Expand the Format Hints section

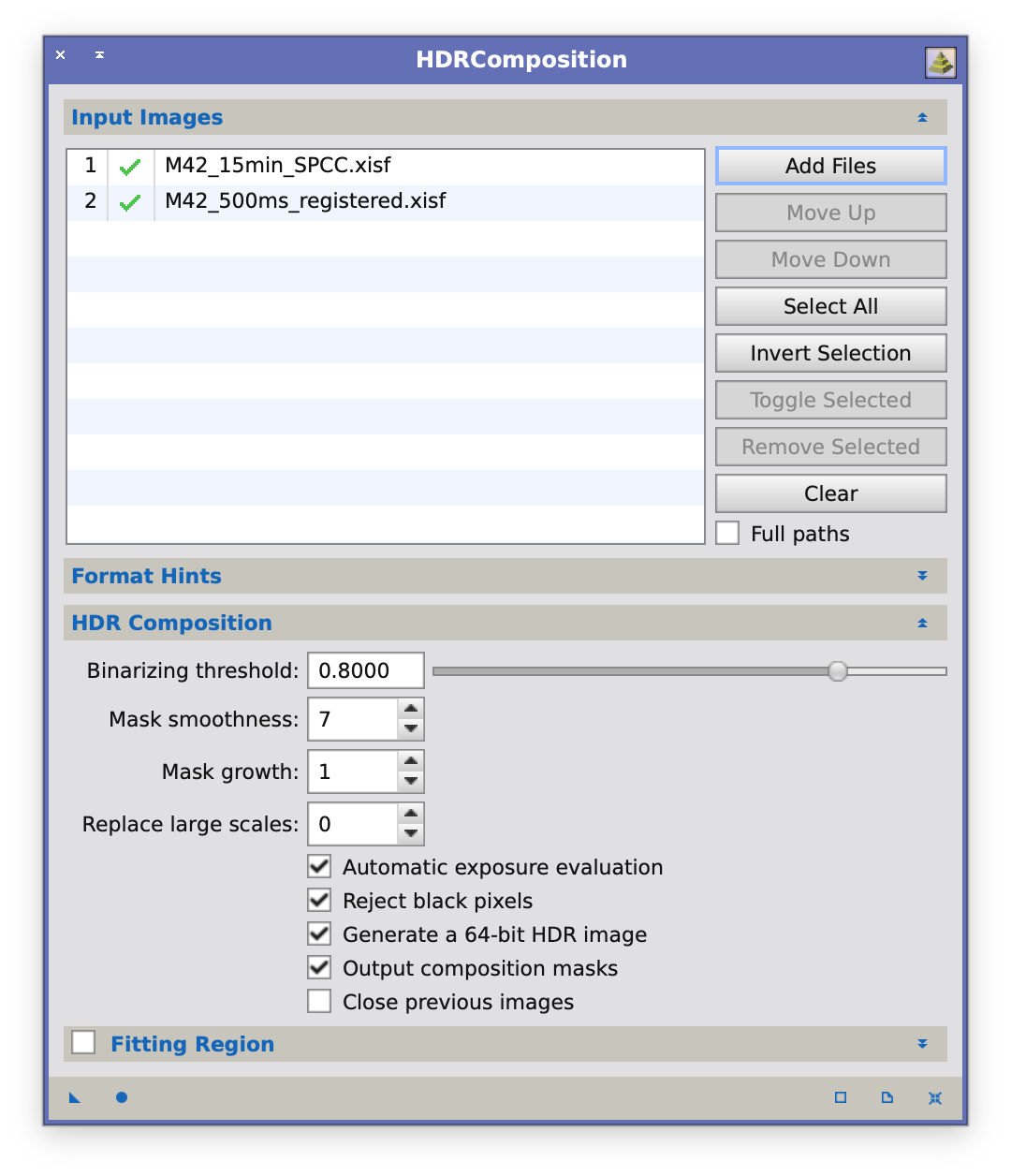click(x=922, y=576)
